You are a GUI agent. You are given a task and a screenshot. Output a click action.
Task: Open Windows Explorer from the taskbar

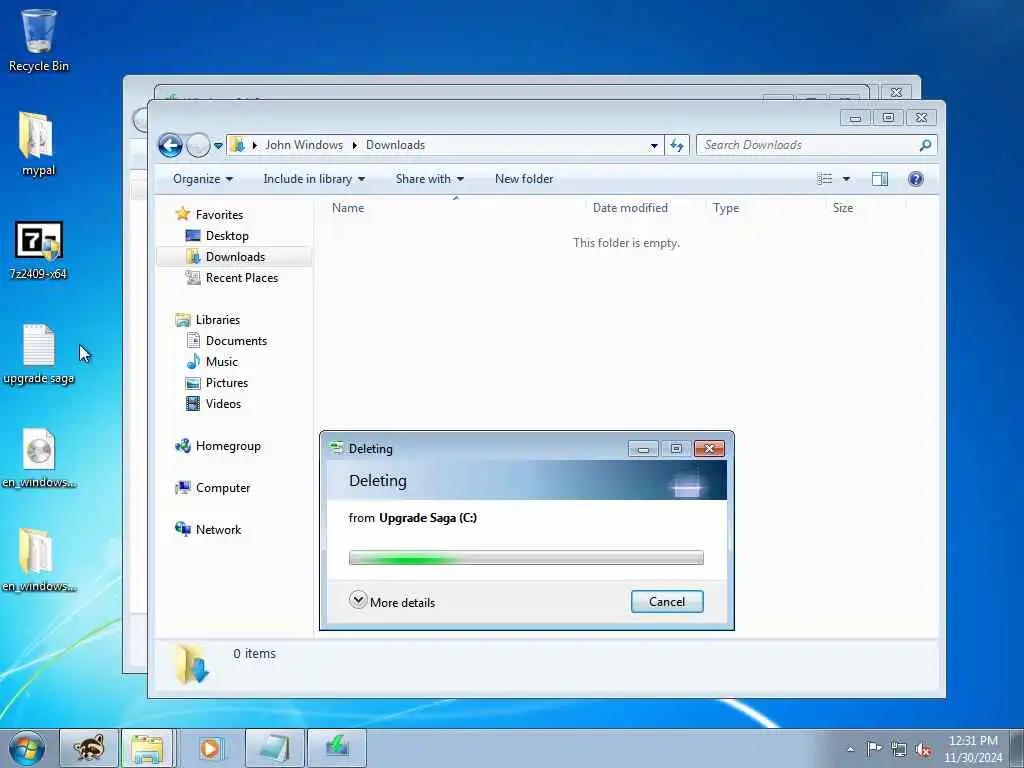coord(147,748)
